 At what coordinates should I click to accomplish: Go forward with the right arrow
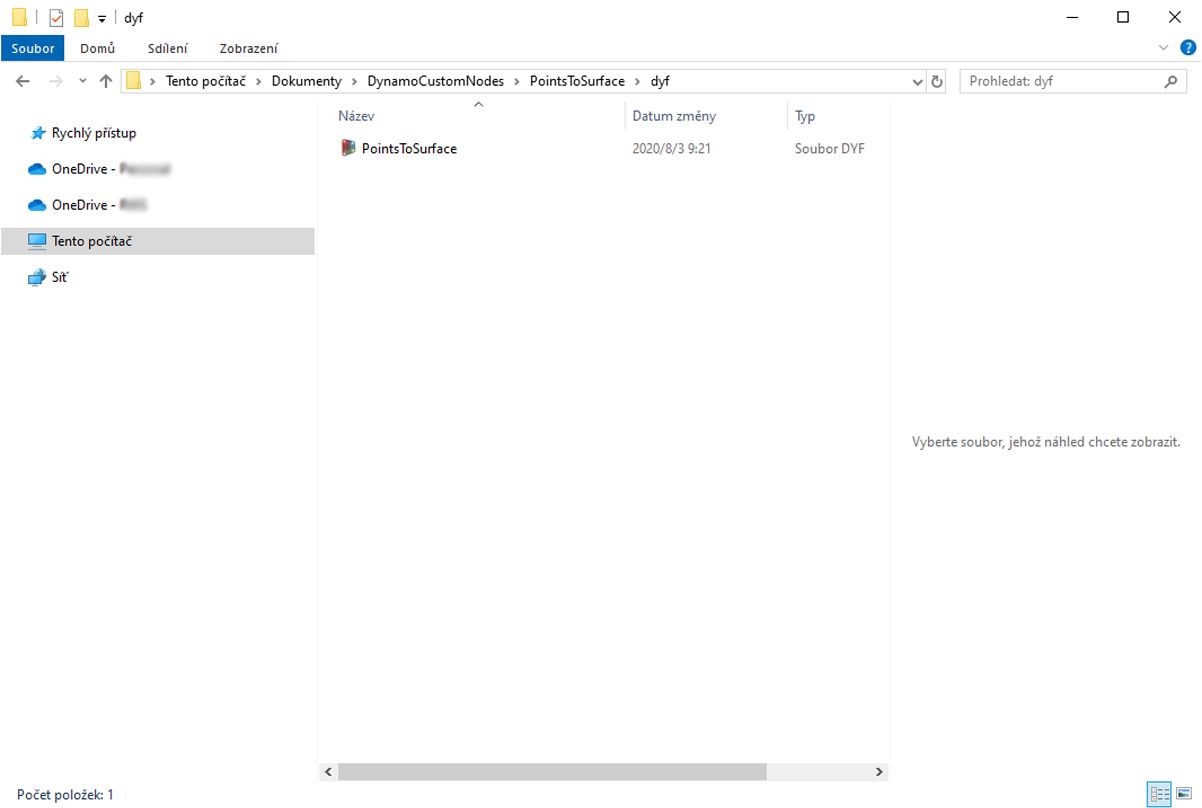pyautogui.click(x=56, y=82)
